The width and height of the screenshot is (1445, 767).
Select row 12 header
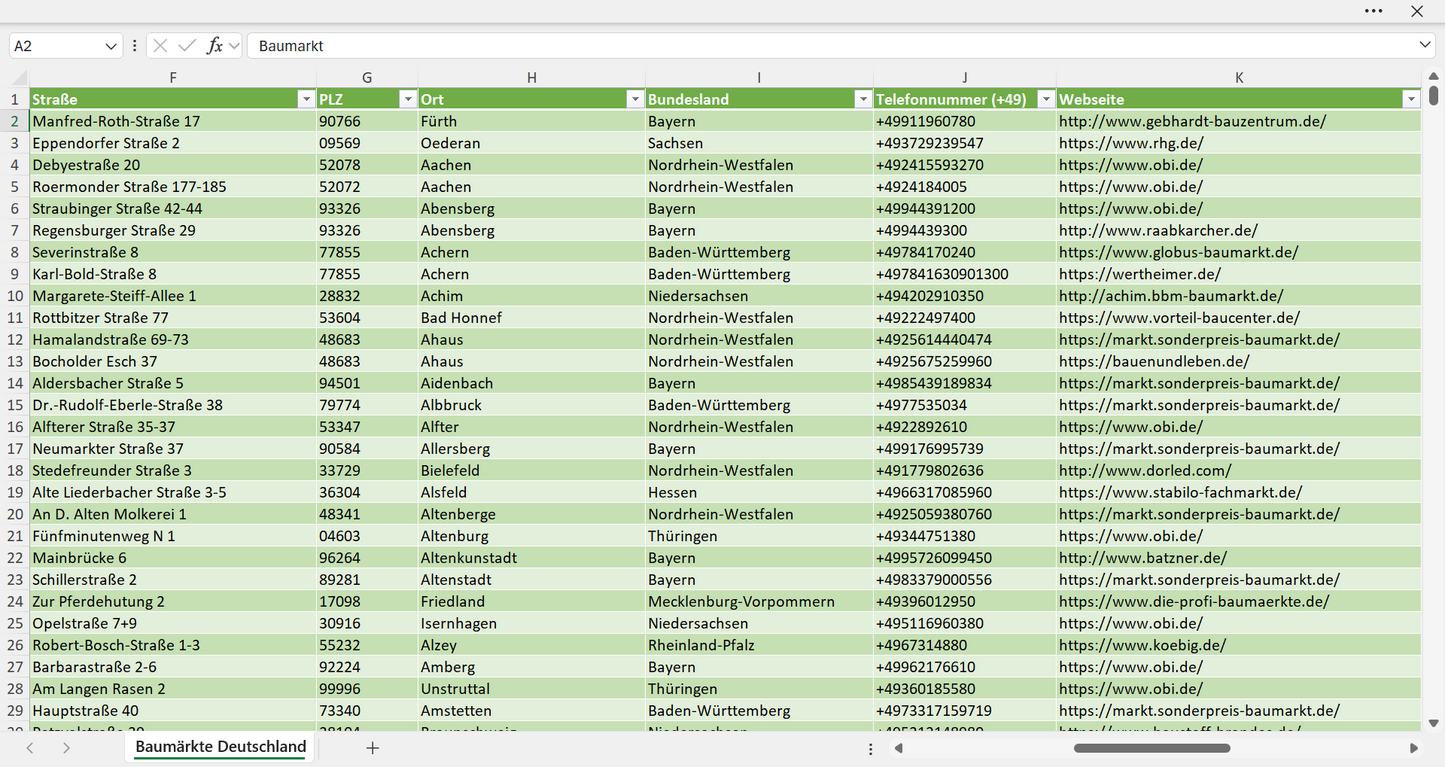[15, 339]
